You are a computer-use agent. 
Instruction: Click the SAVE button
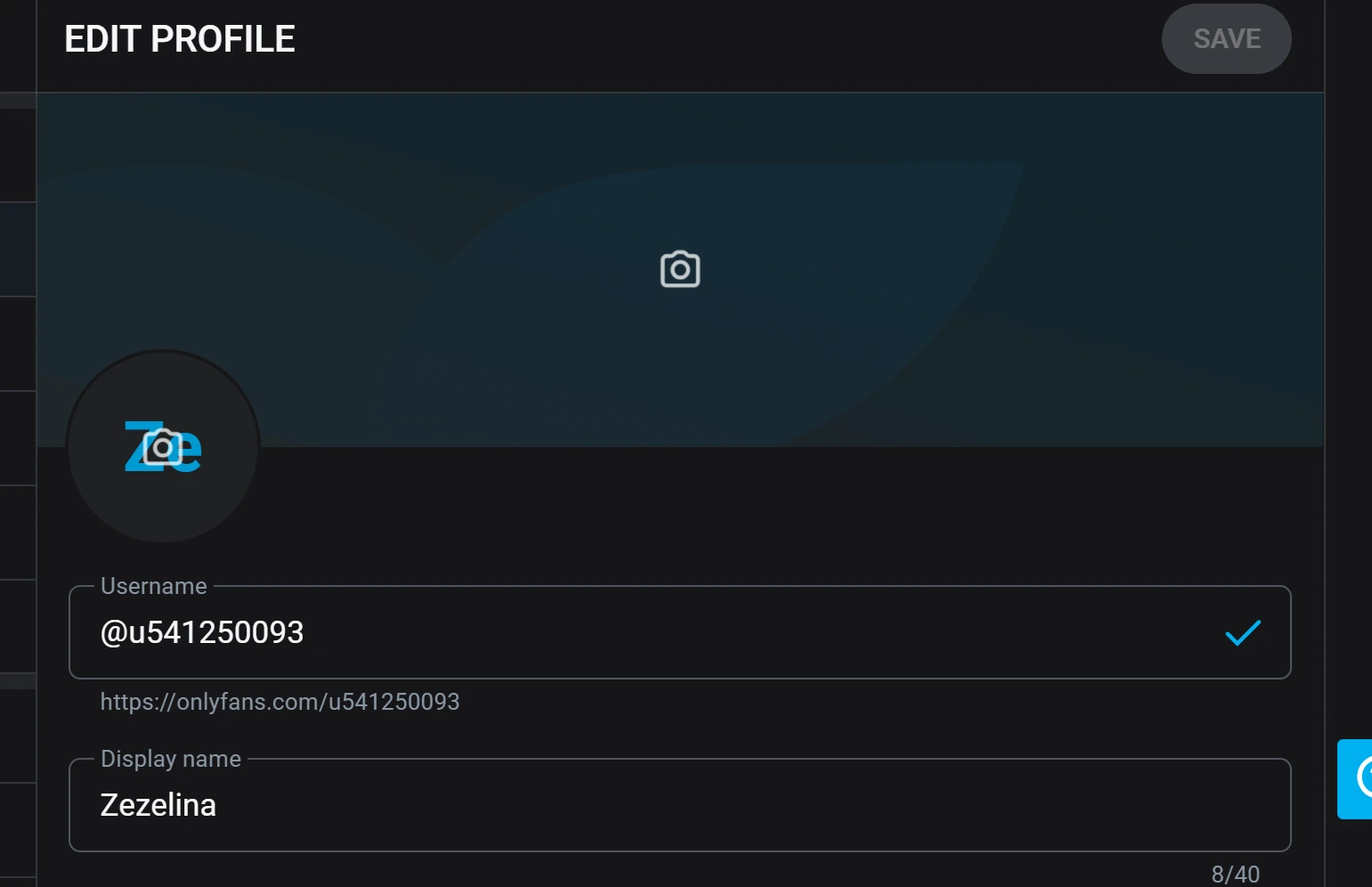coord(1226,39)
